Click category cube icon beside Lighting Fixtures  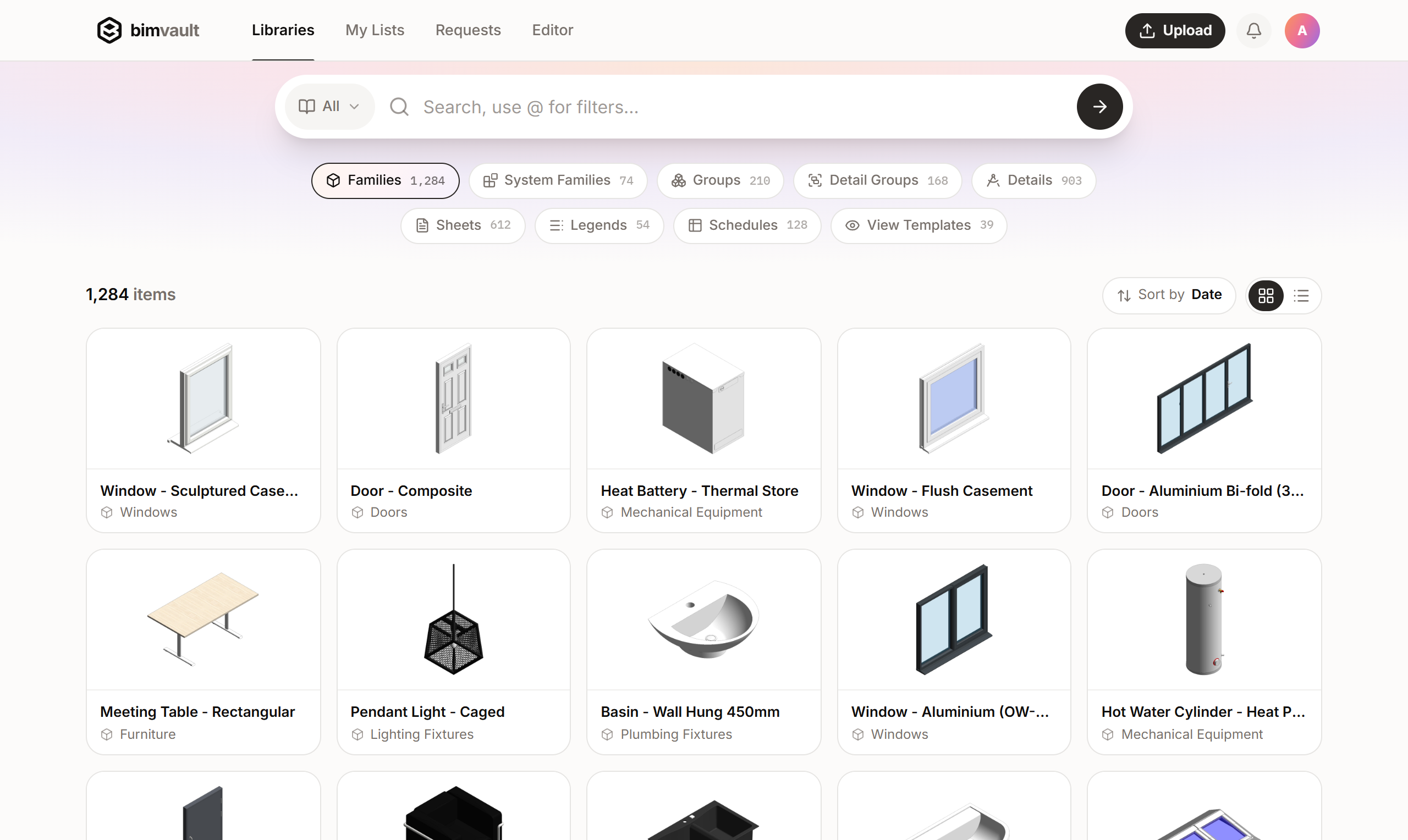(x=358, y=734)
